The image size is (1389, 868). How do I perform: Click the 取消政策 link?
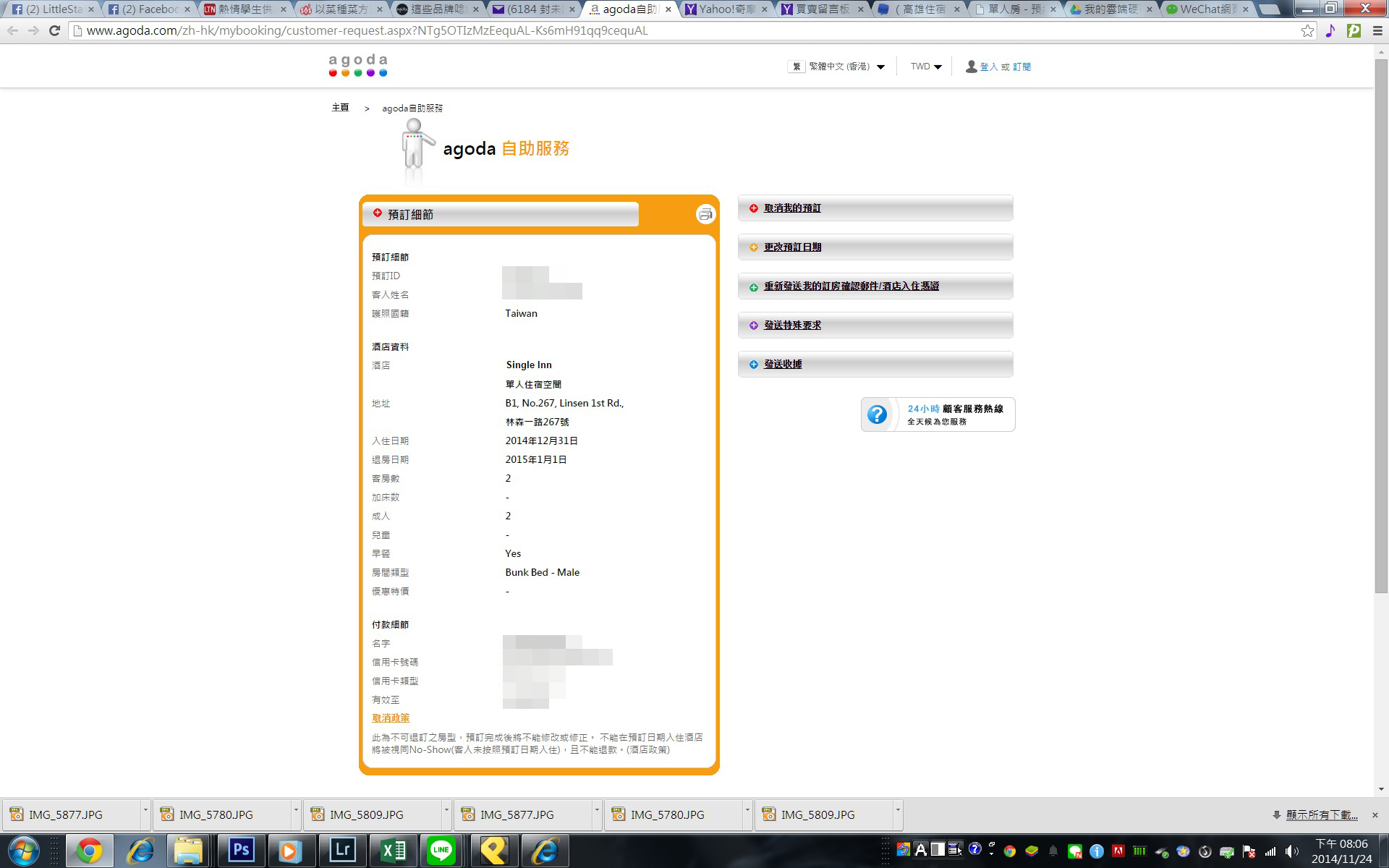(391, 718)
